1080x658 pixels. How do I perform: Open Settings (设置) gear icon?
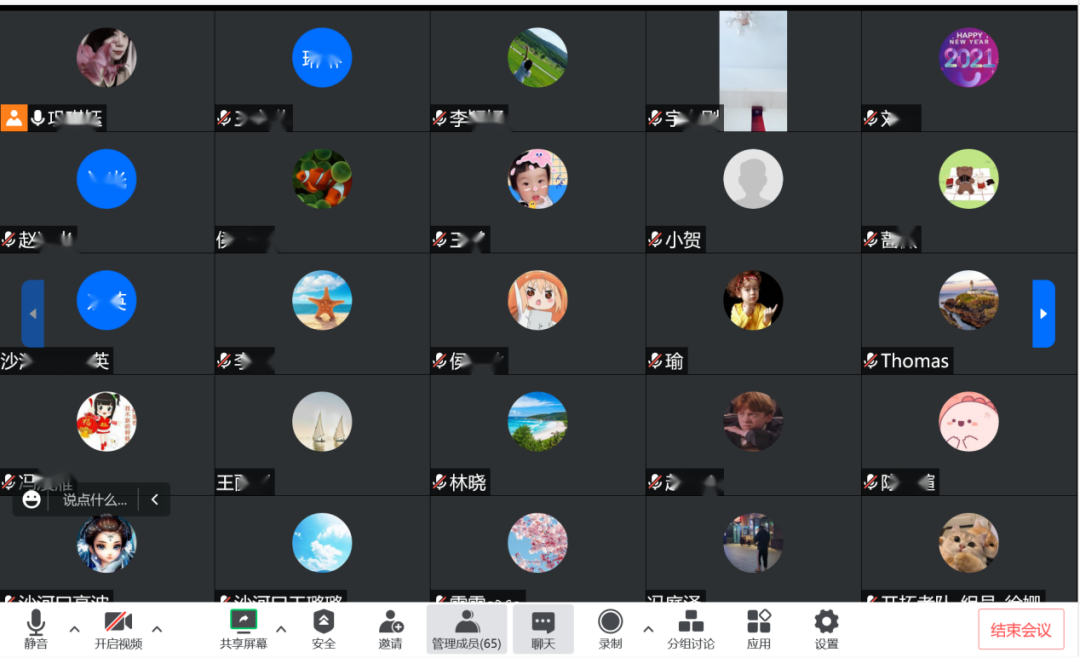pyautogui.click(x=826, y=629)
